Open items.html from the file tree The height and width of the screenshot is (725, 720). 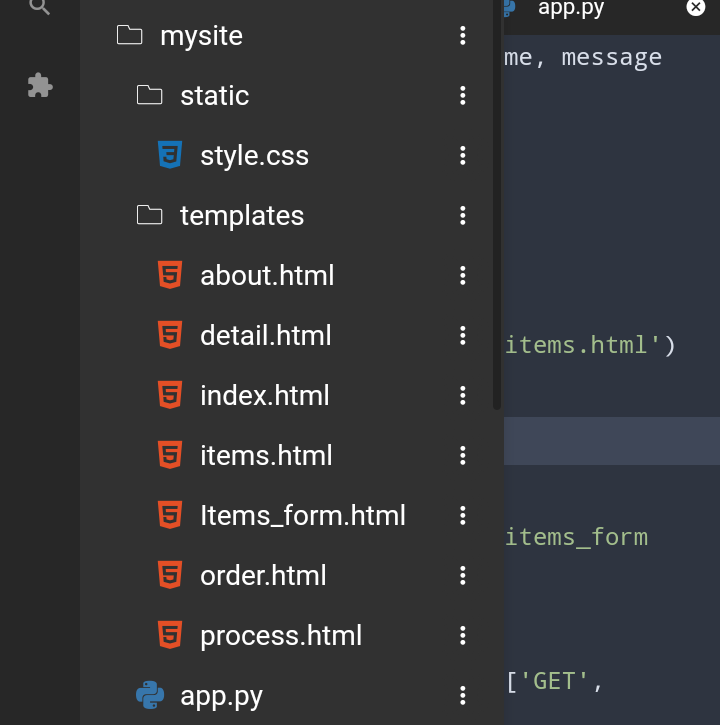point(266,455)
